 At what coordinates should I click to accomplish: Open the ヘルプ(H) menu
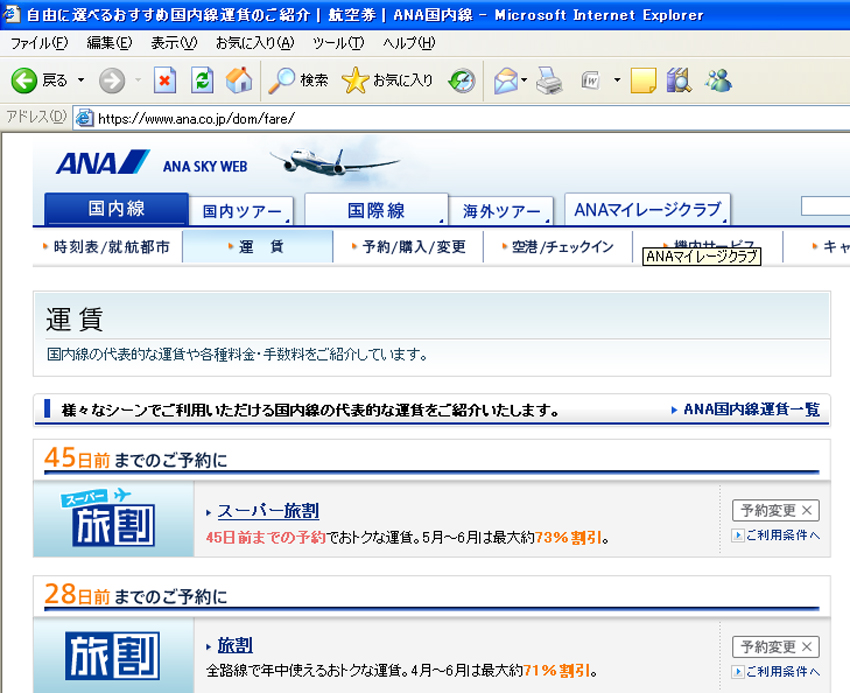point(409,43)
